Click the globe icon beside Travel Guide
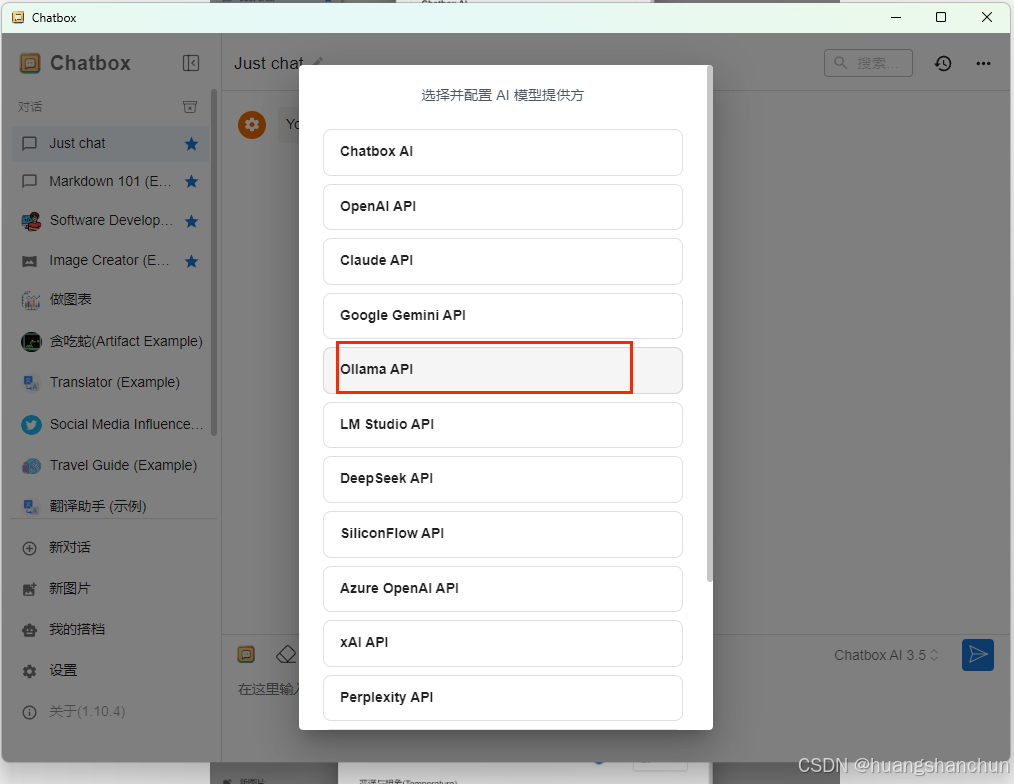This screenshot has width=1014, height=784. 30,466
